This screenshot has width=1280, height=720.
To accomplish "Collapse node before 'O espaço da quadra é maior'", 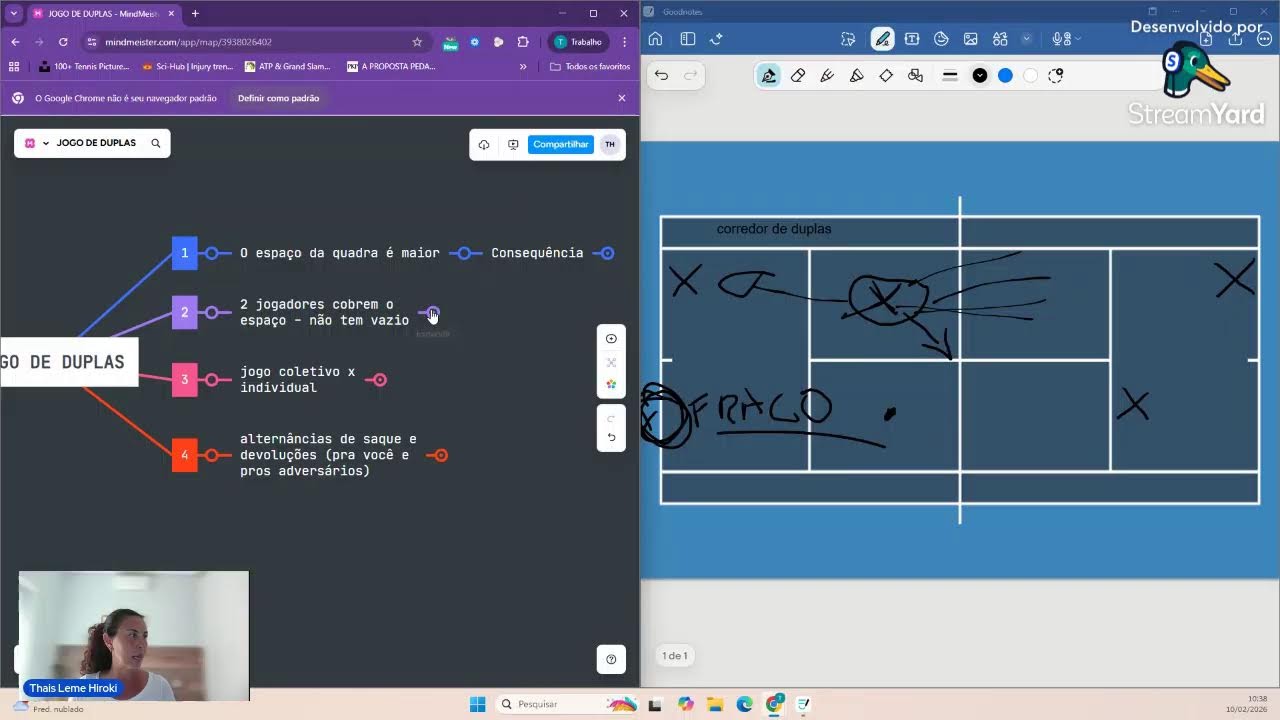I will 212,253.
